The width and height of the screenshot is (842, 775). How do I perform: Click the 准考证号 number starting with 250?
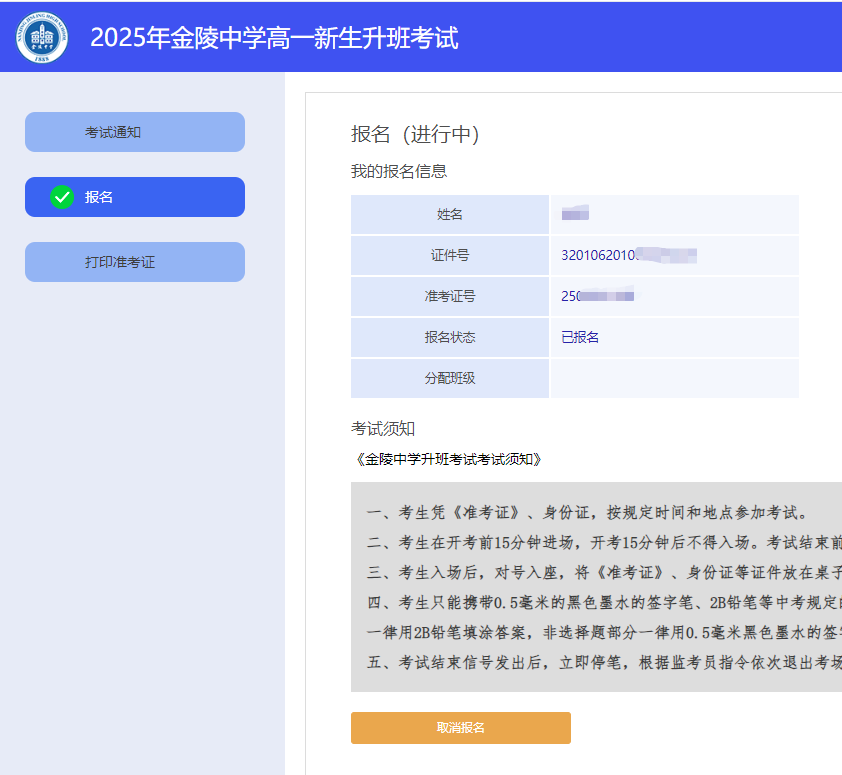tap(598, 296)
